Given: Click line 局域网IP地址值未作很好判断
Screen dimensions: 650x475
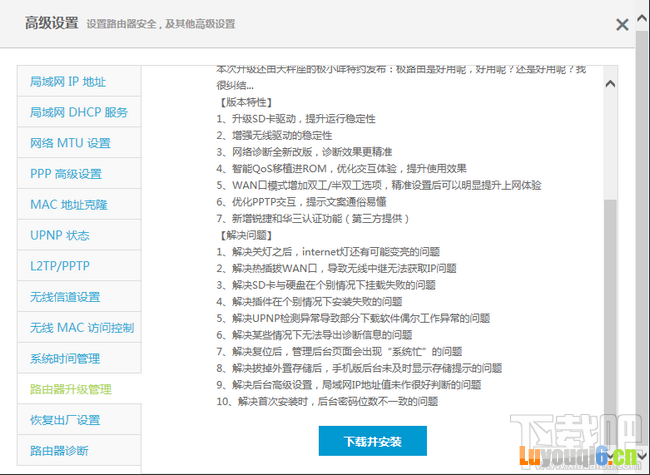Looking at the screenshot, I should coord(349,385).
